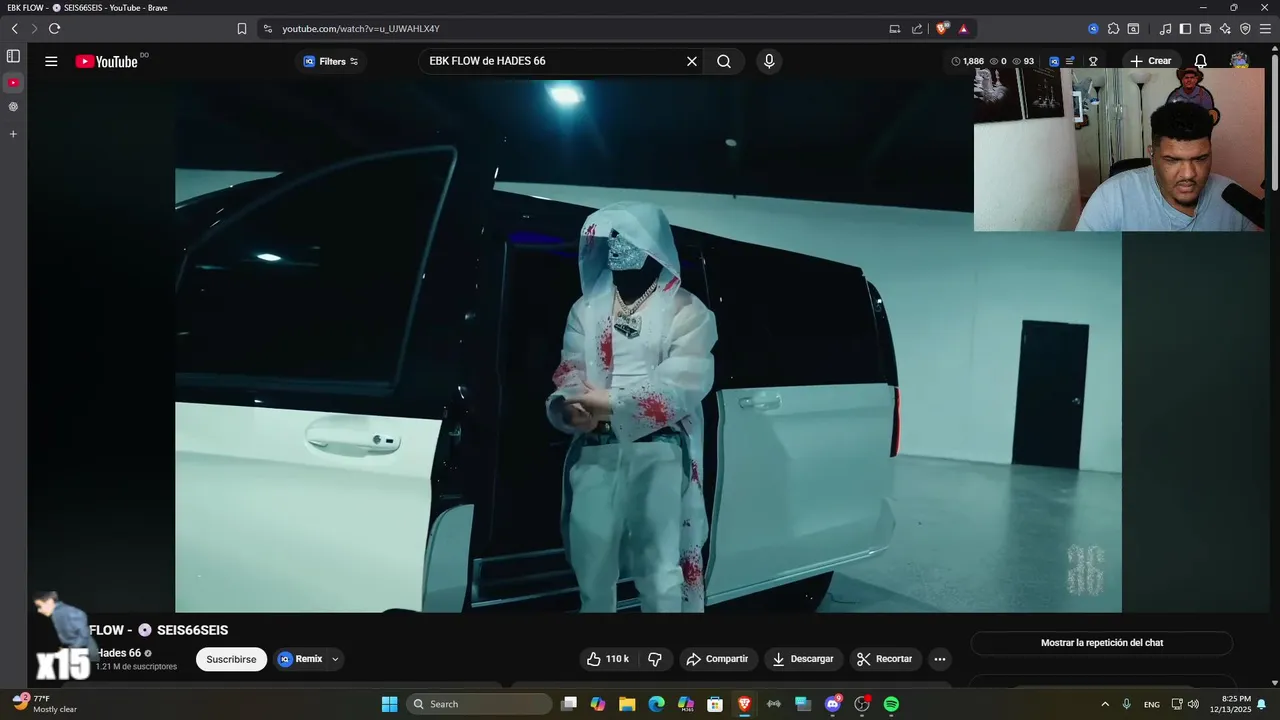Install app icon in address bar
Screen dimensions: 1280x720
895,29
